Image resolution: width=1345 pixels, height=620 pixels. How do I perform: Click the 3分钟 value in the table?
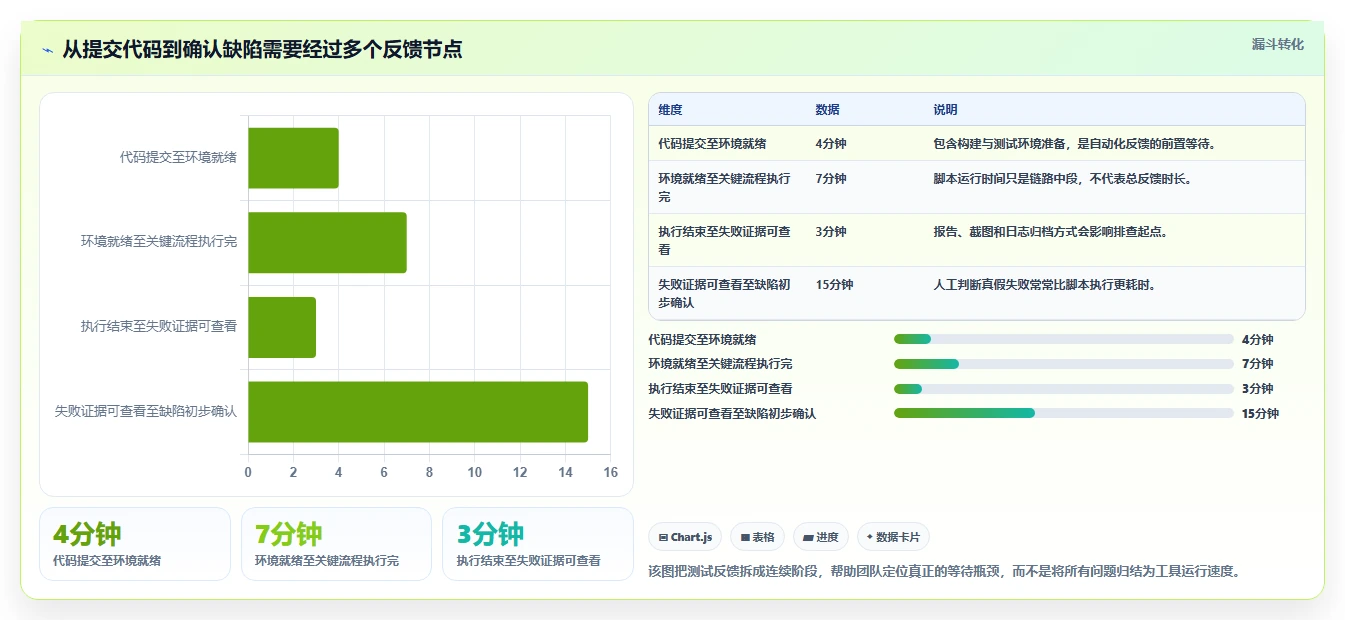(x=831, y=232)
